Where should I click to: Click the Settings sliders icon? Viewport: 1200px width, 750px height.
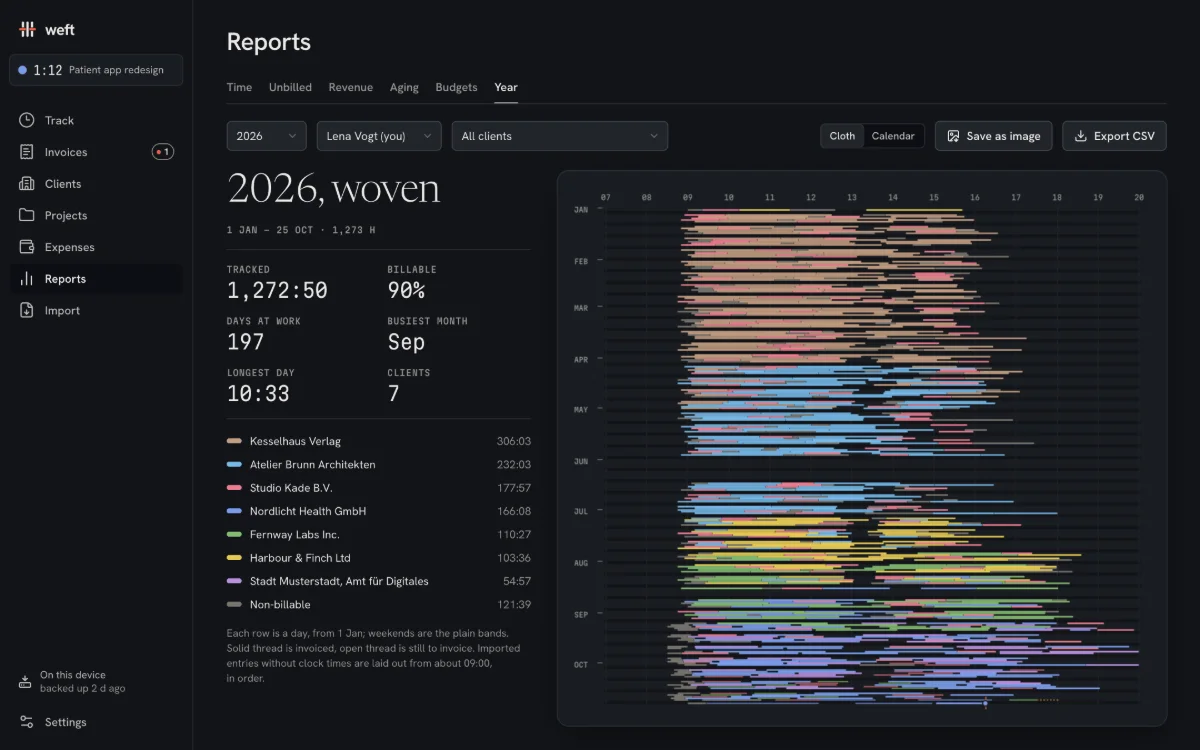pos(27,722)
